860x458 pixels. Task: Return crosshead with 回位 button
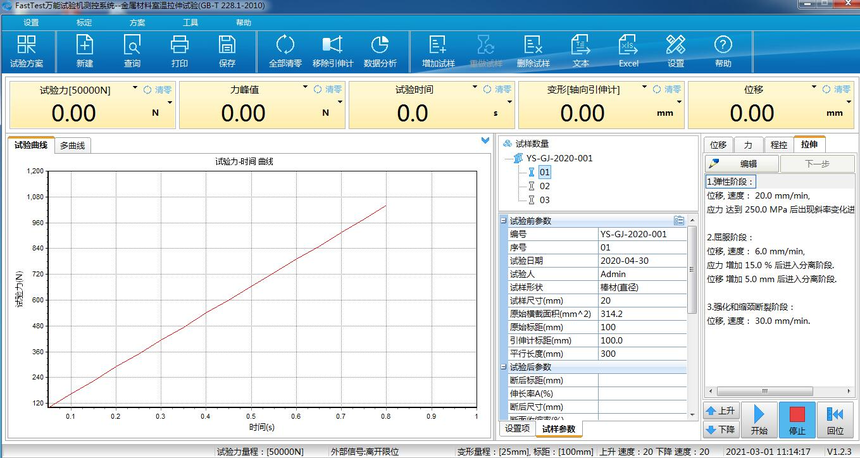[x=835, y=420]
